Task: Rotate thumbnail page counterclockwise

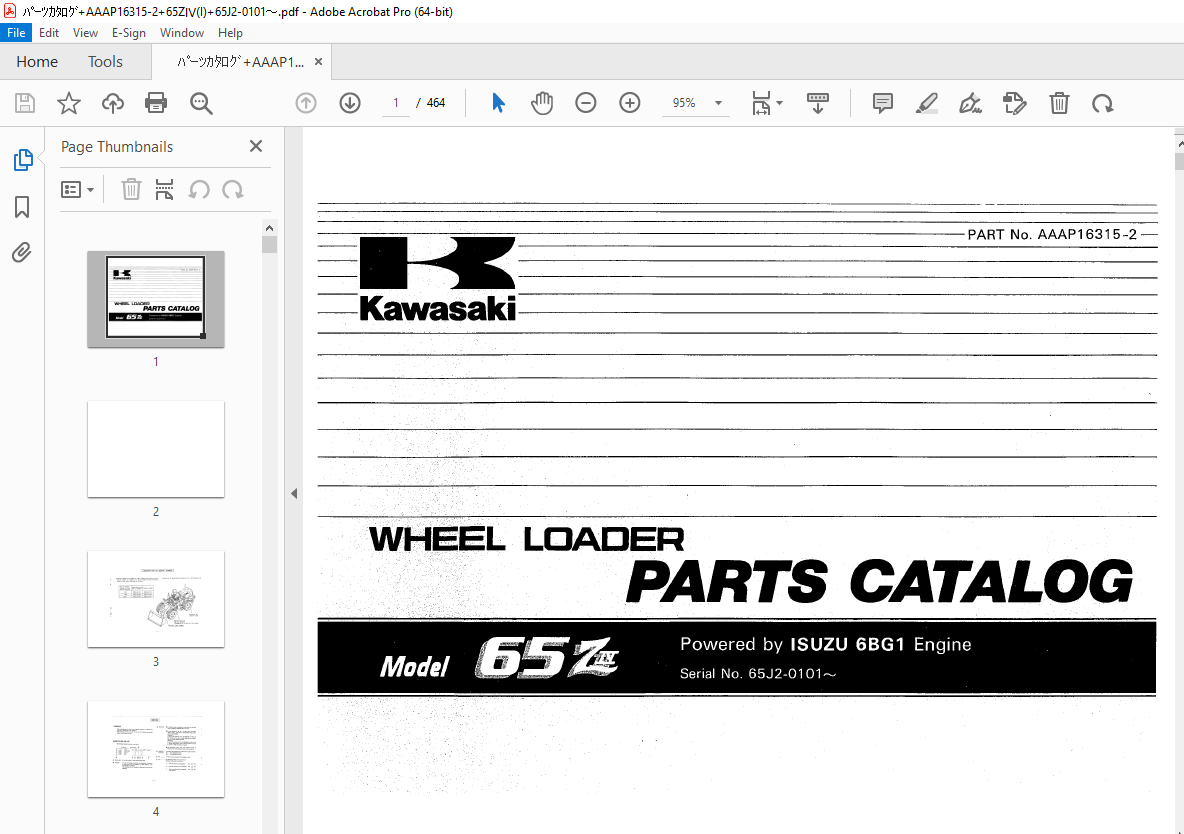Action: 199,190
